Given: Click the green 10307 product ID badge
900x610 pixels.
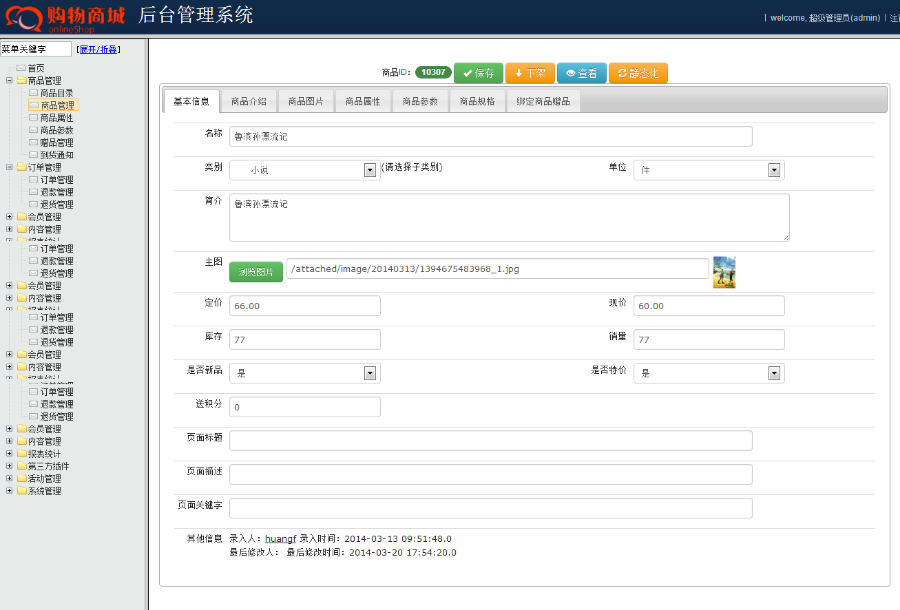Looking at the screenshot, I should (x=433, y=72).
